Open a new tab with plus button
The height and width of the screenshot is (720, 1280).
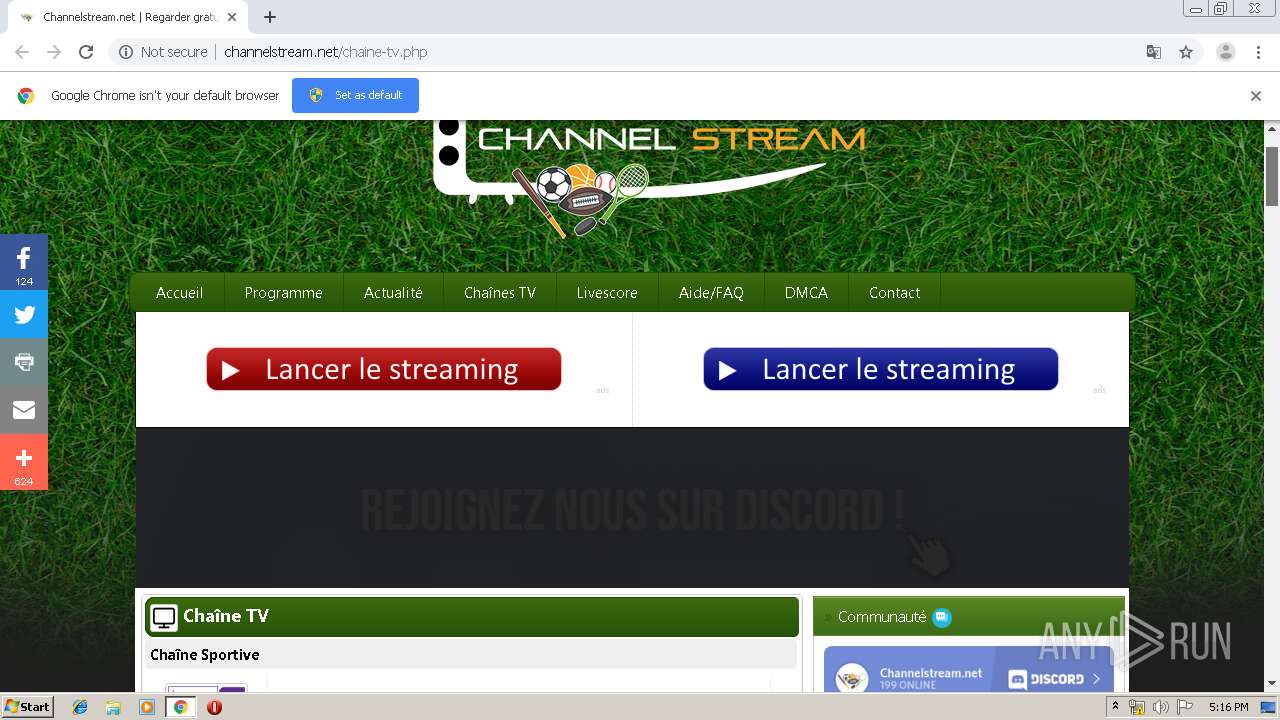(x=270, y=17)
